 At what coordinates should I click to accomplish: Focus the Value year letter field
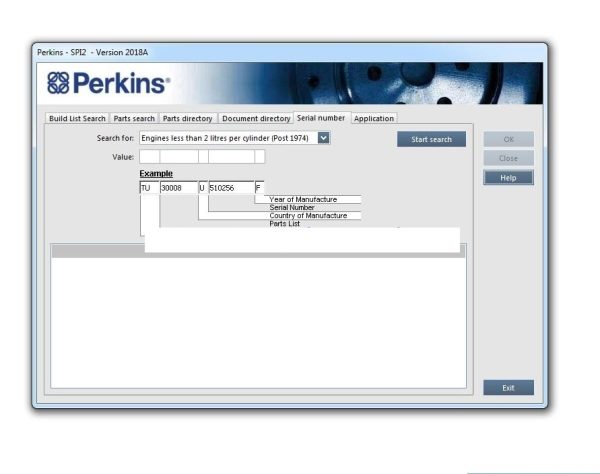pos(259,157)
